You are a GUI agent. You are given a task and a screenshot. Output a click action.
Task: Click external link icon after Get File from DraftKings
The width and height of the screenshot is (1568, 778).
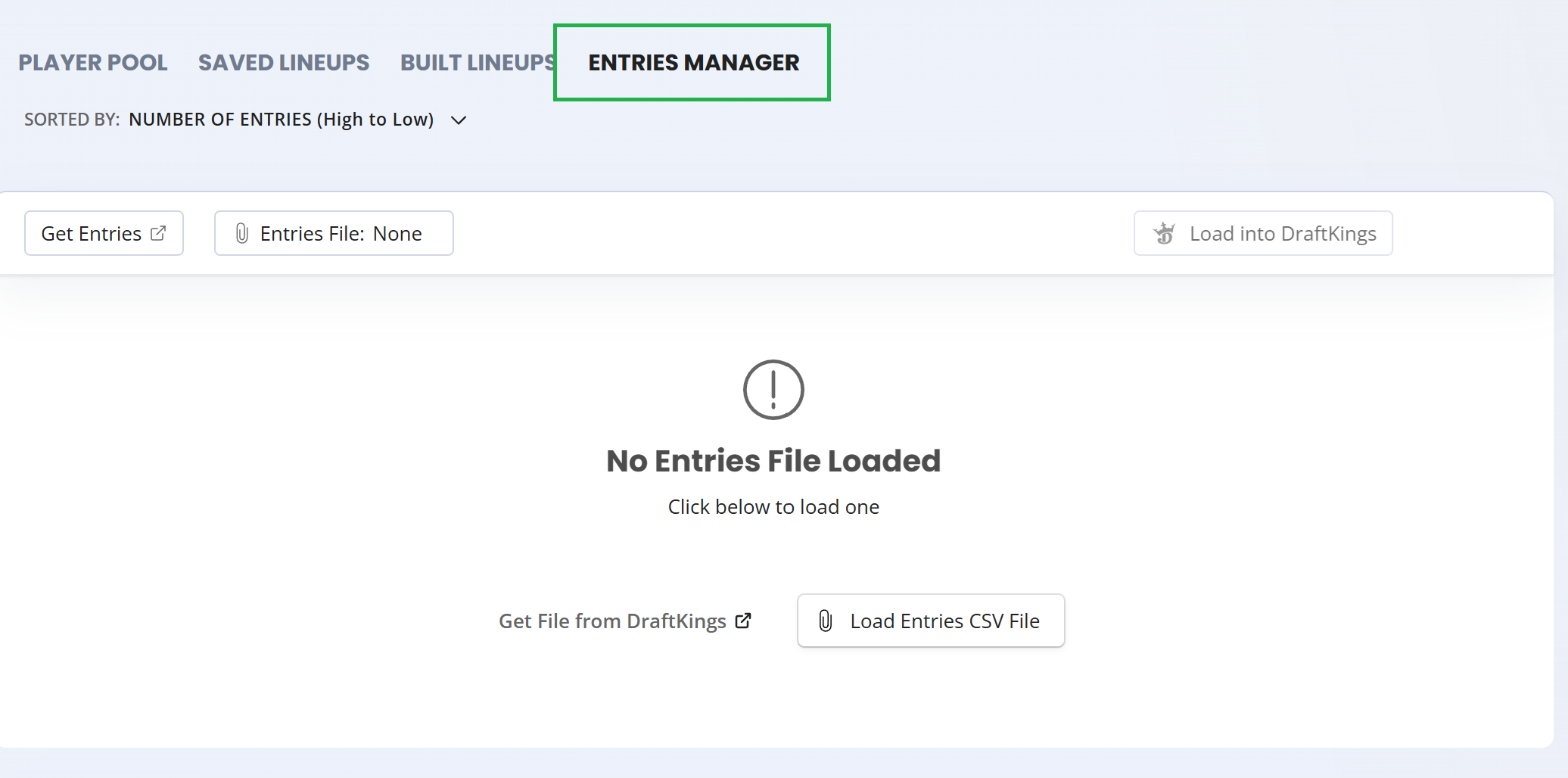(744, 621)
